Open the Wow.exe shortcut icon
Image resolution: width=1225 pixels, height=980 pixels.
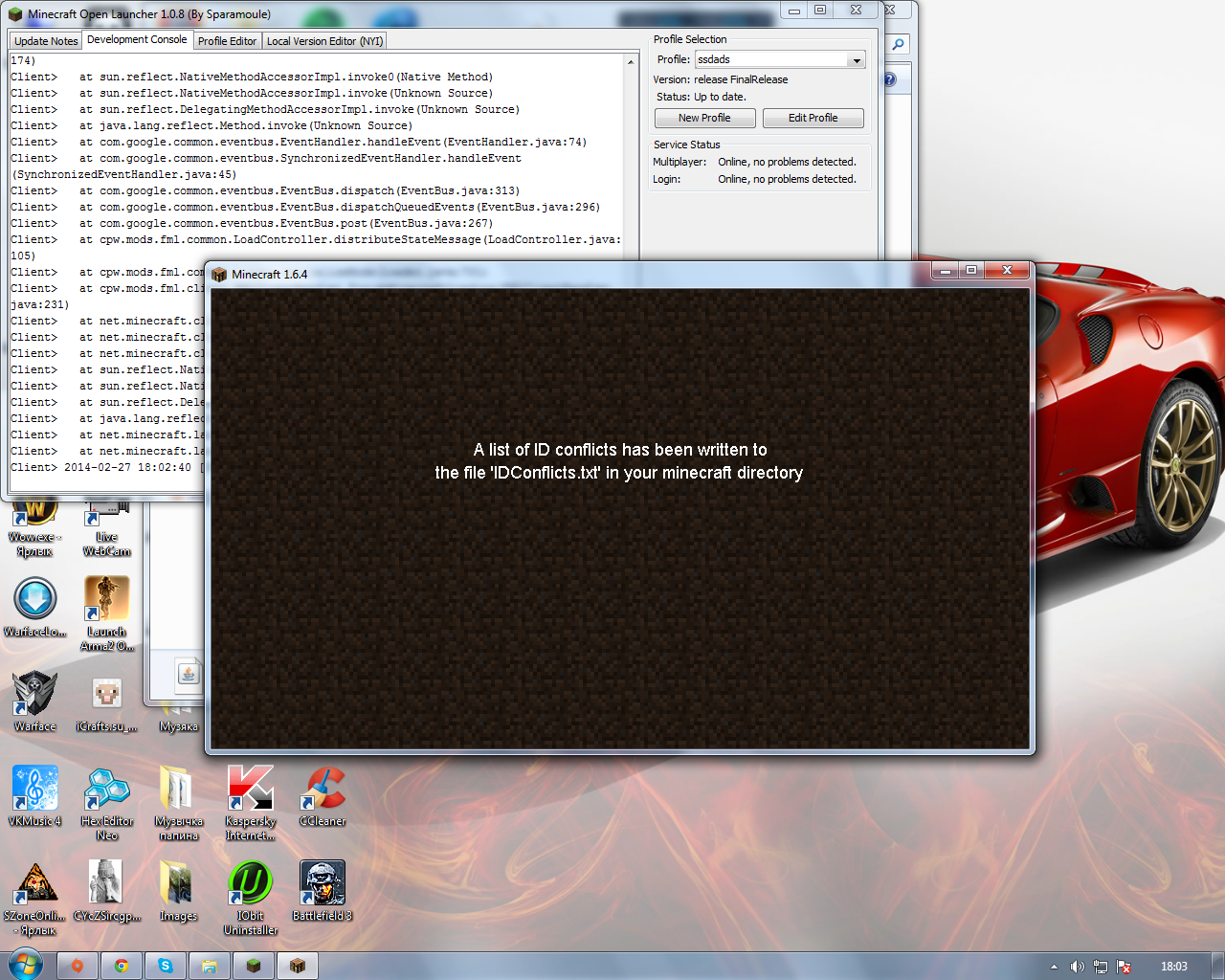[35, 529]
